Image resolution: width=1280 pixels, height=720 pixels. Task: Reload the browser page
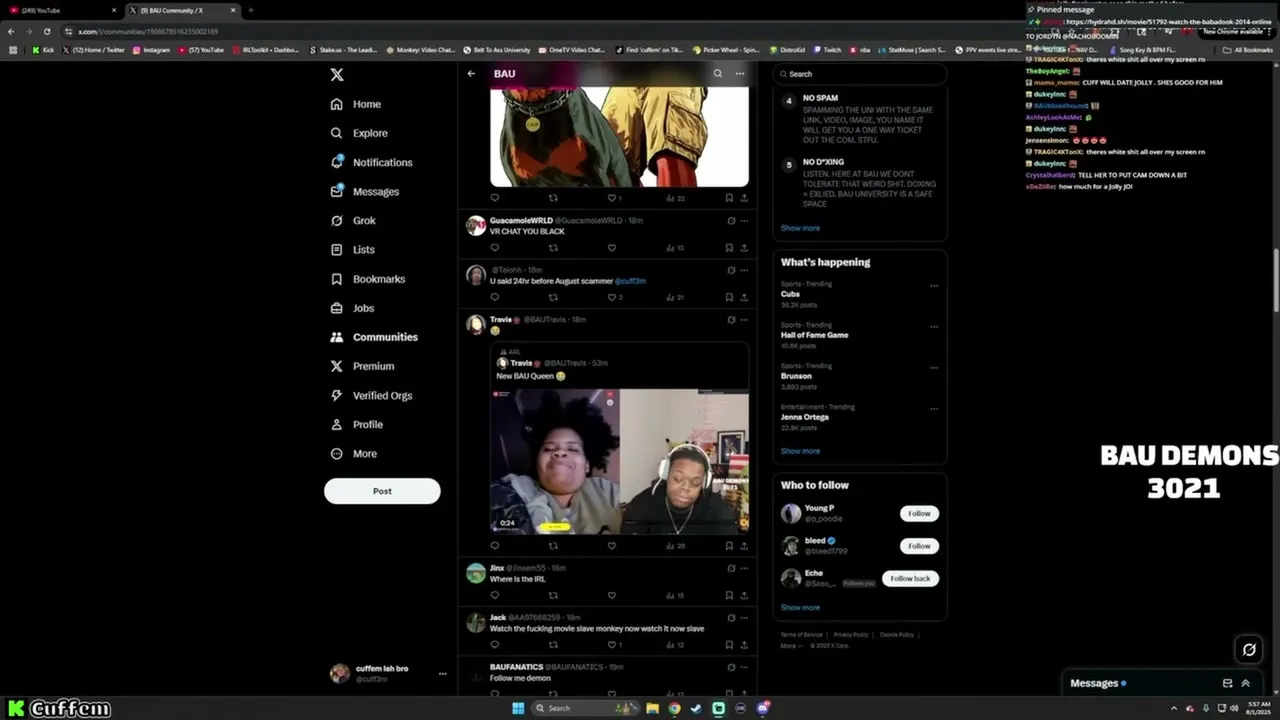pos(46,31)
